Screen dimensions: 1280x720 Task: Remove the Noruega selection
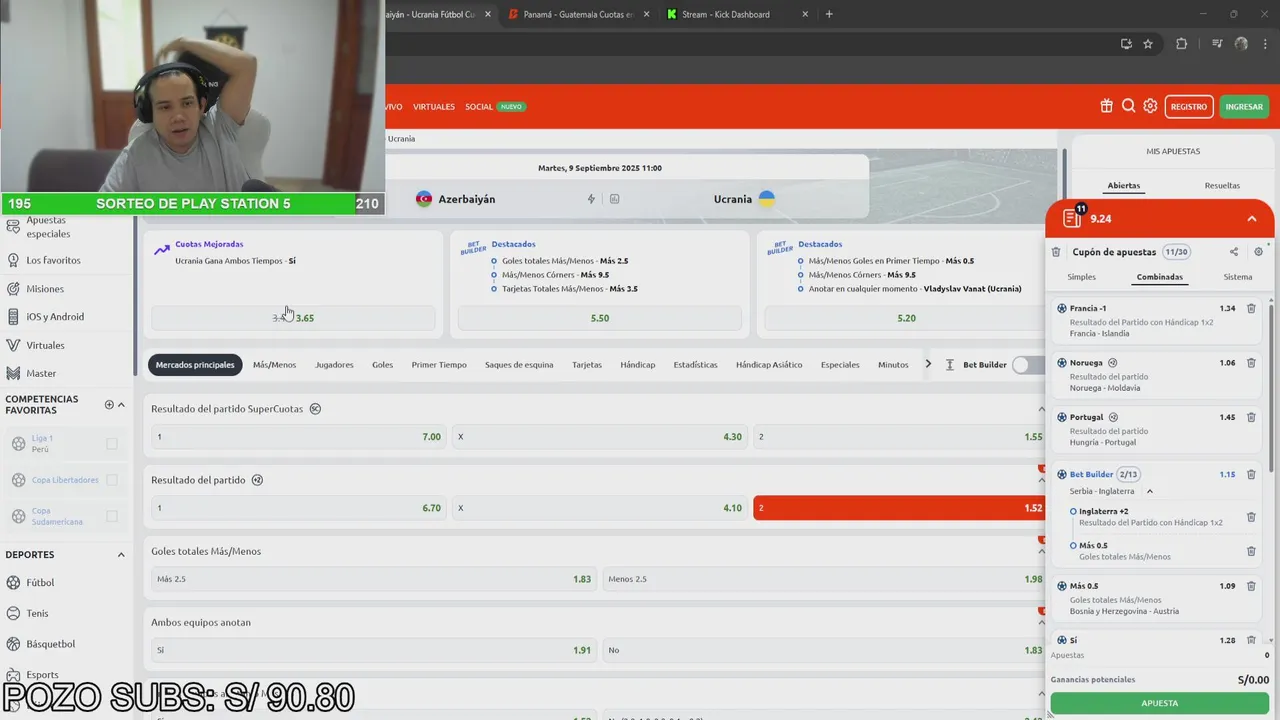pyautogui.click(x=1251, y=363)
